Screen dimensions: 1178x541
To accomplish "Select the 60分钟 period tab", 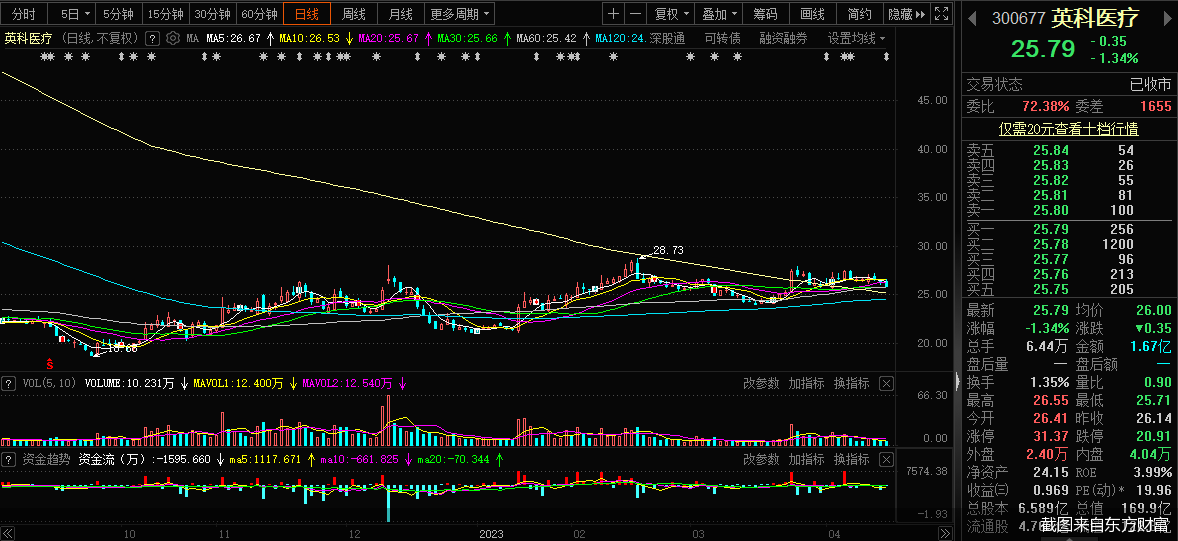I will (x=259, y=14).
